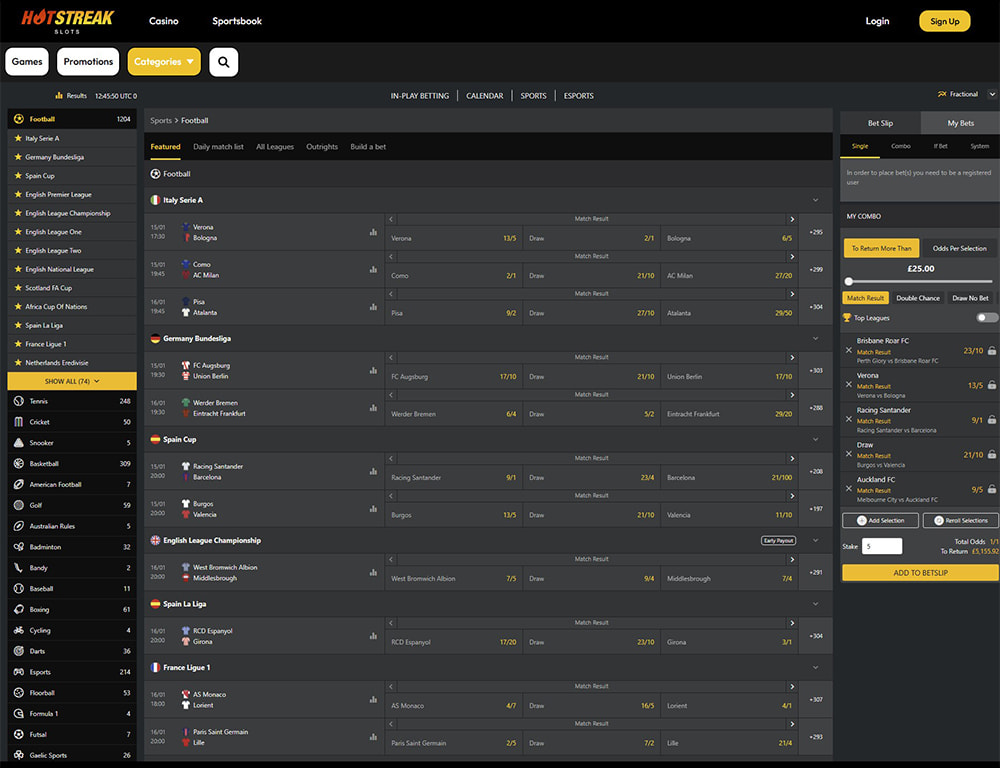Click the Esports controller icon in sidebar
The image size is (1000, 768).
(x=18, y=672)
